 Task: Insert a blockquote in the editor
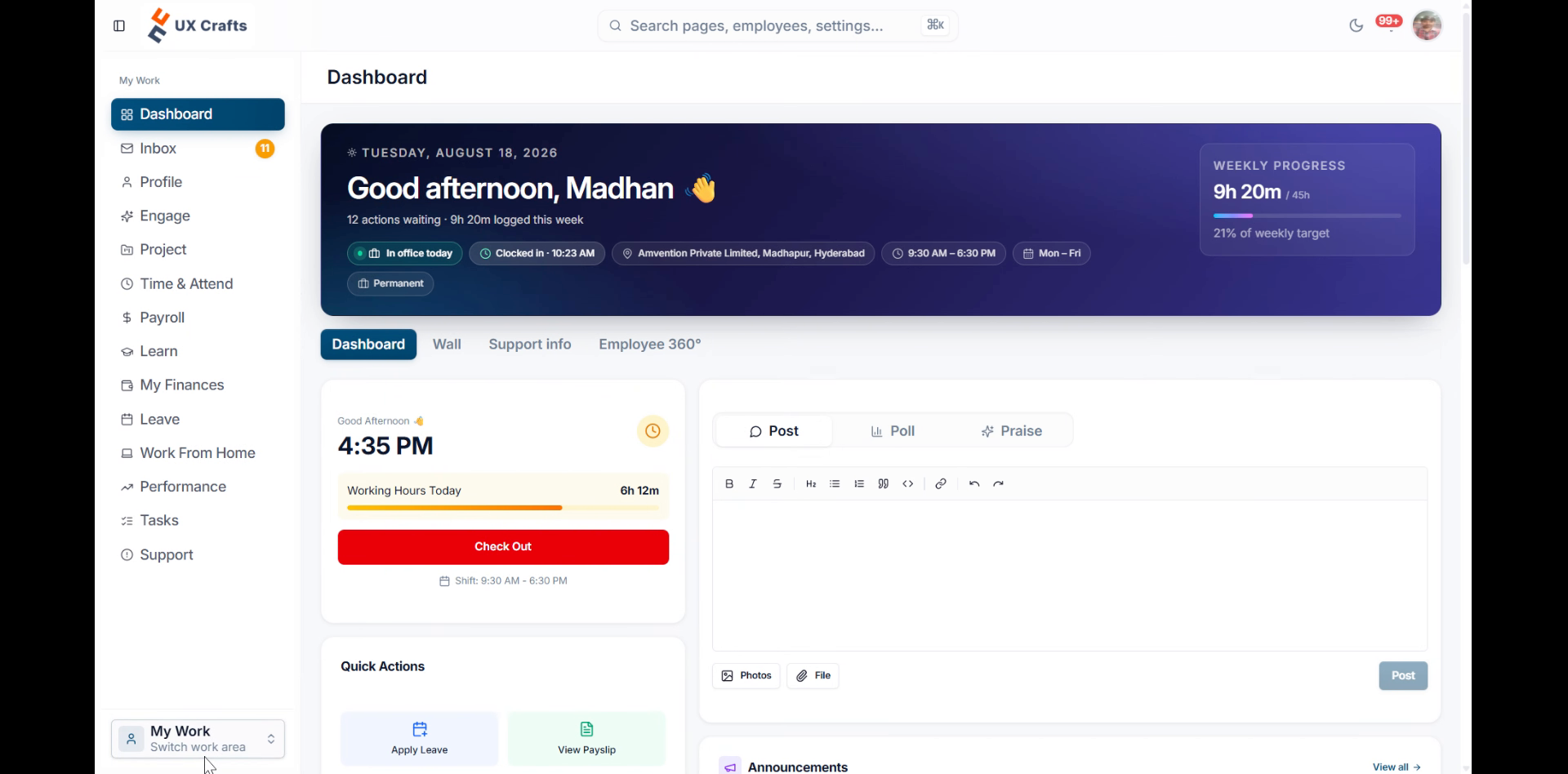(884, 484)
